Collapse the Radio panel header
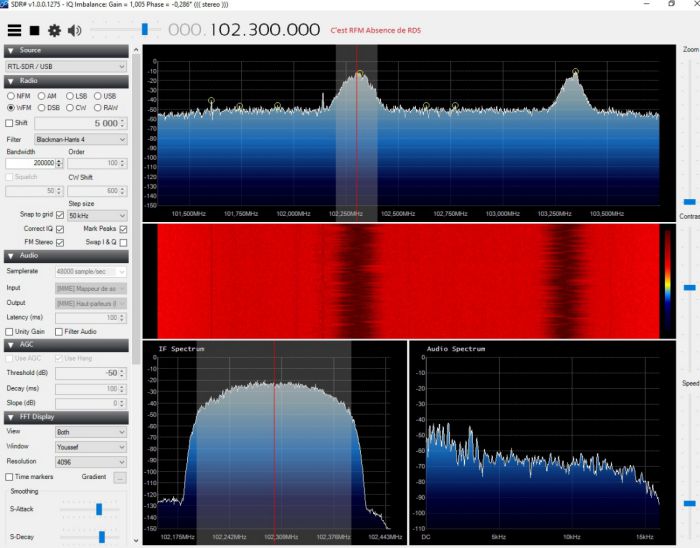Image resolution: width=700 pixels, height=548 pixels. click(x=66, y=81)
